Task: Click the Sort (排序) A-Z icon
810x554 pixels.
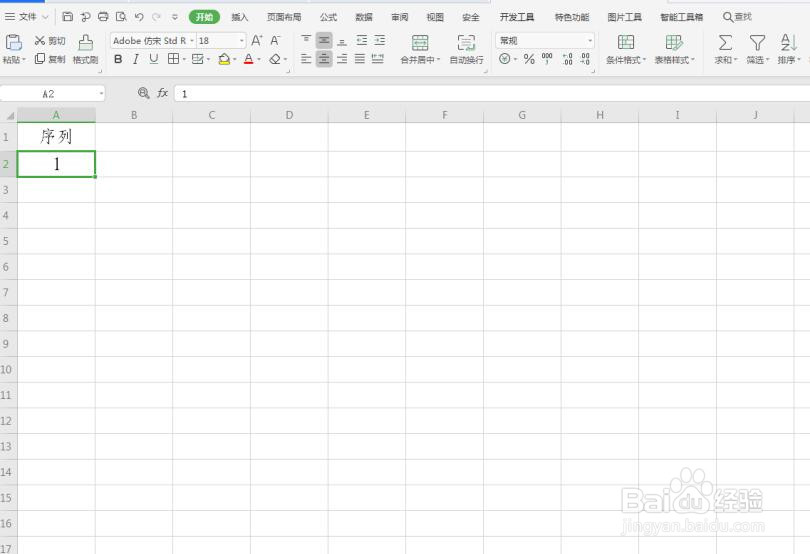Action: (788, 42)
